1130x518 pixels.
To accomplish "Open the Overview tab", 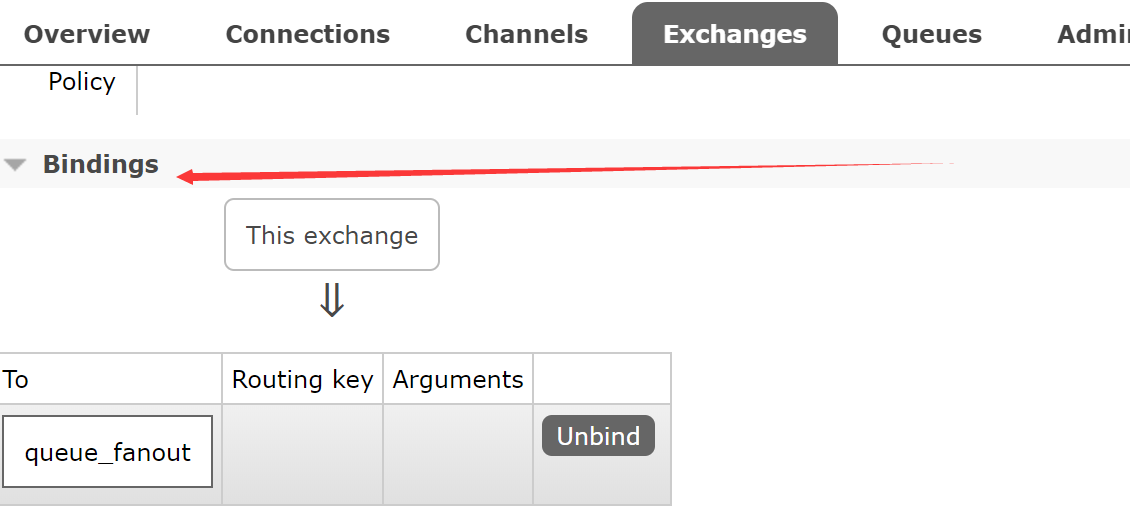I will click(87, 34).
